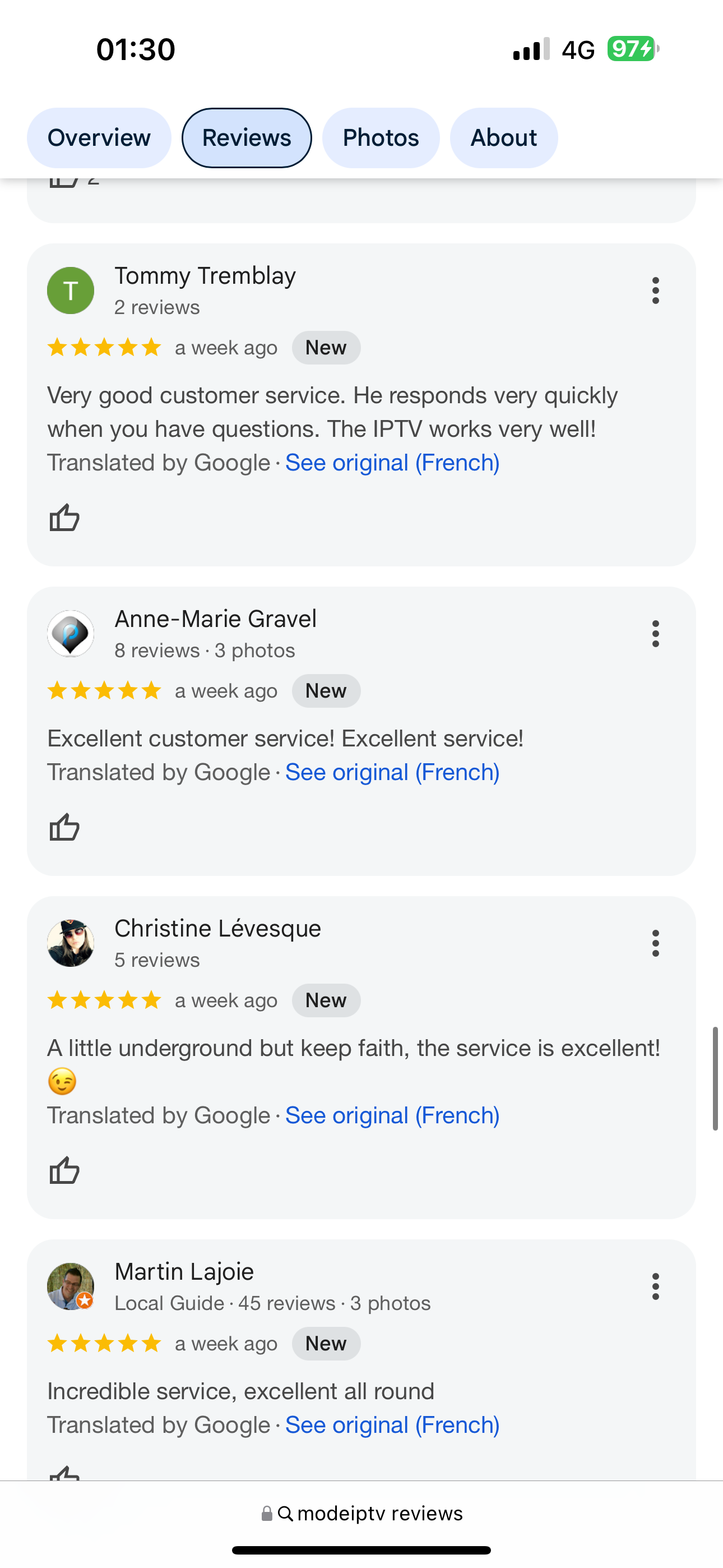
Task: Show original French of Christine Lévesque's review
Action: (392, 1115)
